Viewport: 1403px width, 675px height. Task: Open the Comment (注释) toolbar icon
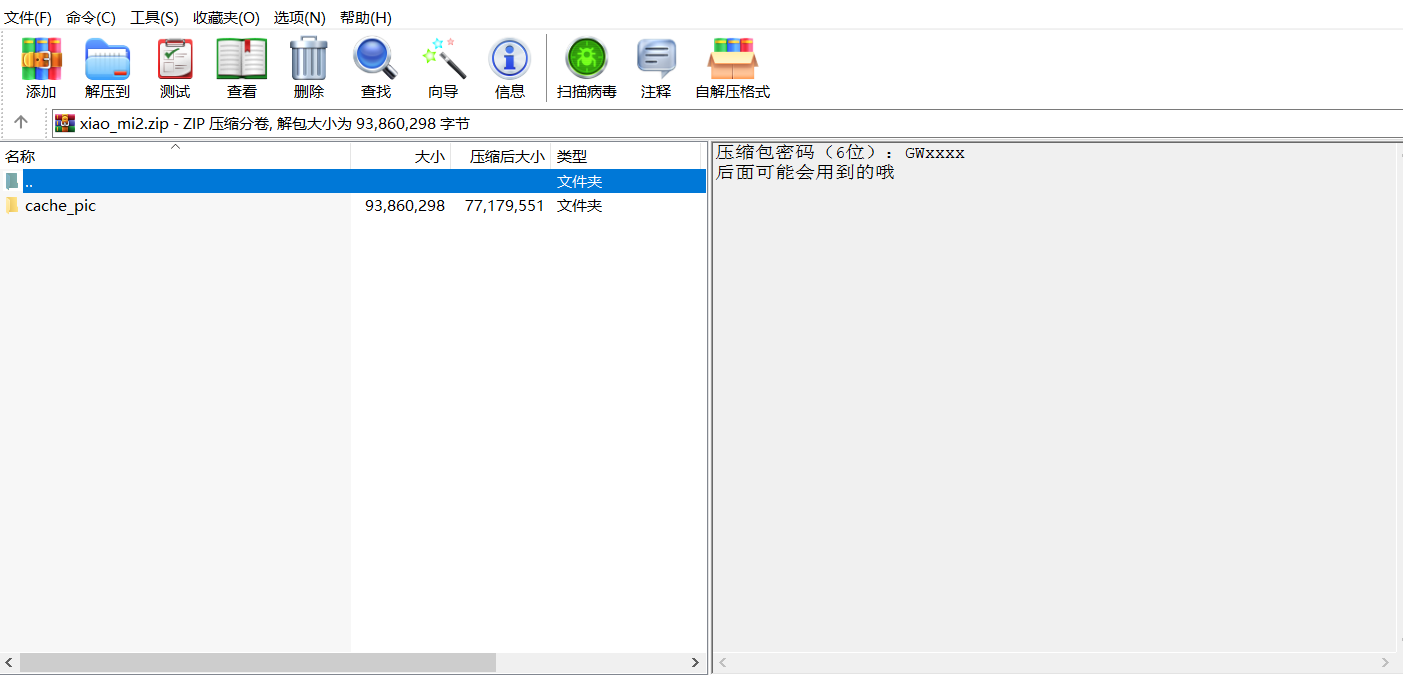click(x=656, y=60)
